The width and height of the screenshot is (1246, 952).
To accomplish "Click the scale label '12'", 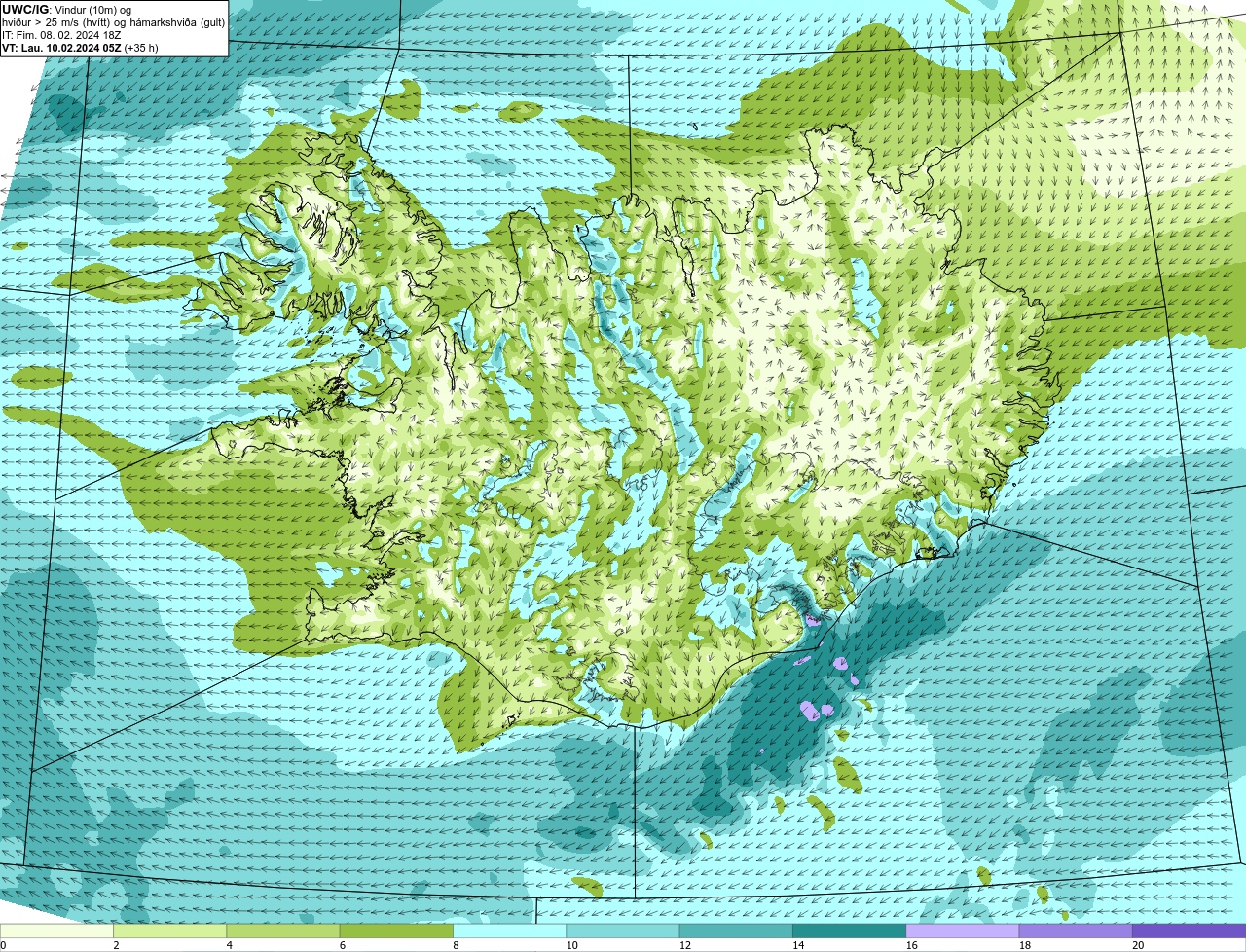I will click(685, 945).
